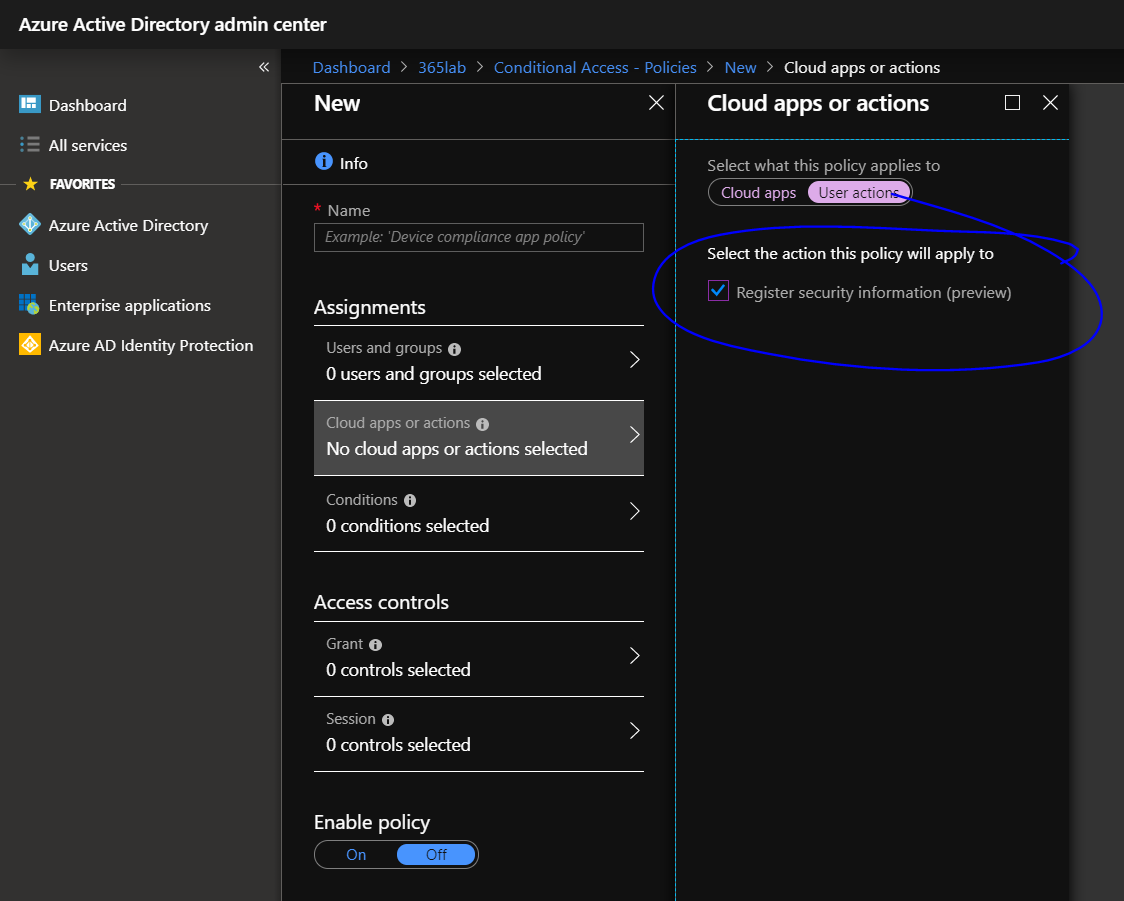Screen dimensions: 1124x901
Task: Expand Cloud apps or actions chevron
Action: pos(634,435)
